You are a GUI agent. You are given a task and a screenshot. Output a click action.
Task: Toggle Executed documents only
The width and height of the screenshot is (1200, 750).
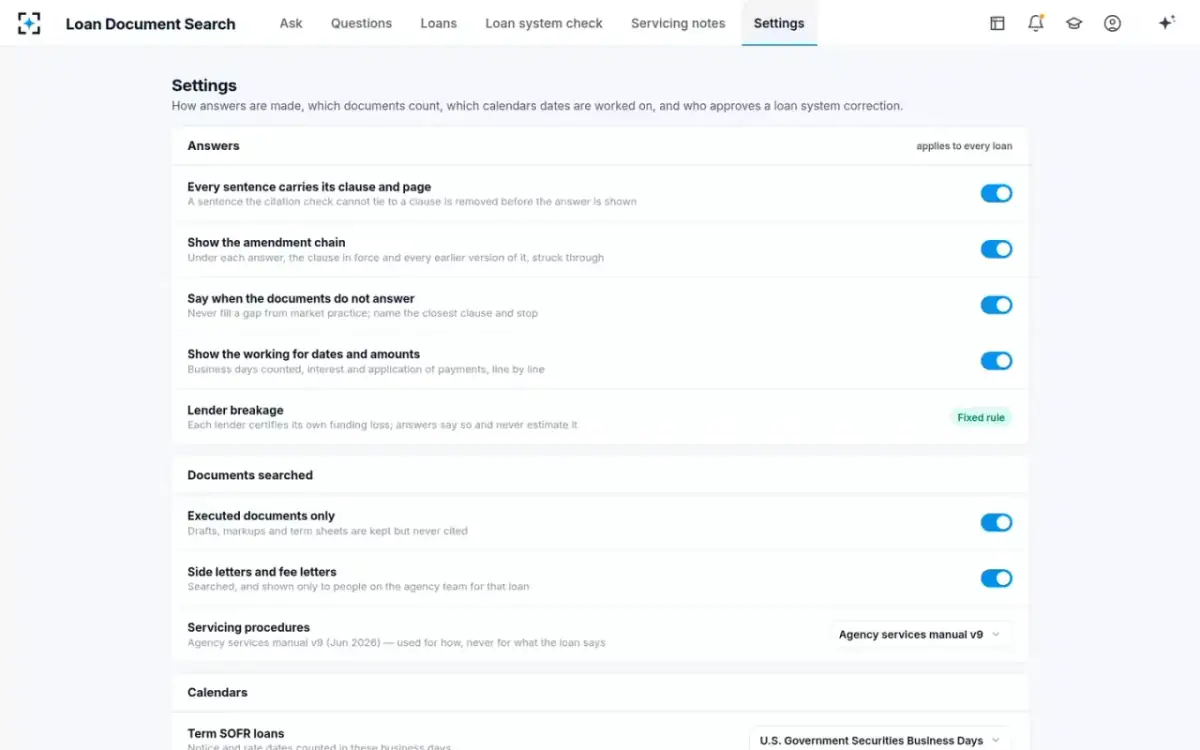(x=996, y=522)
